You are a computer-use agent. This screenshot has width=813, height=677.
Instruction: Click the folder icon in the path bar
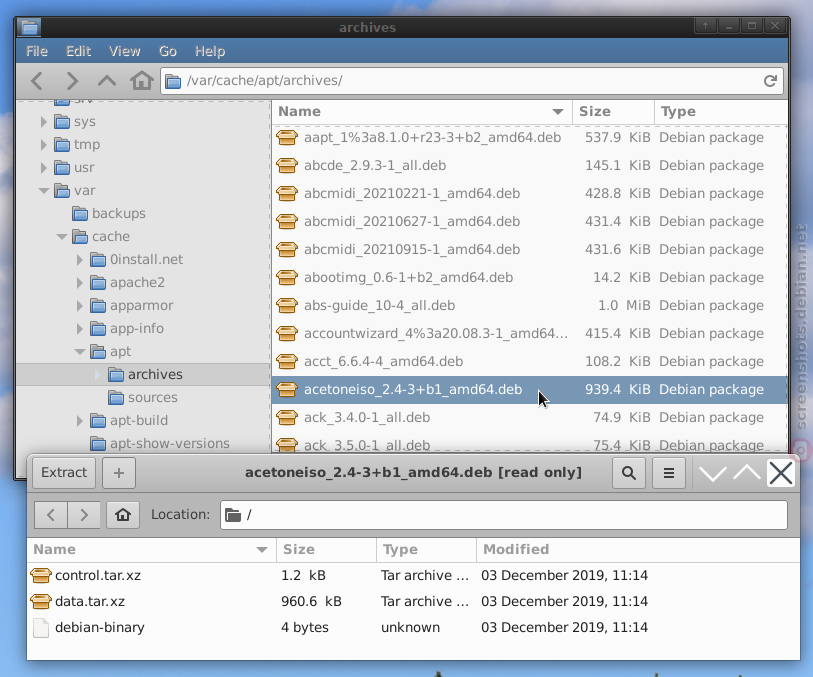(x=173, y=81)
